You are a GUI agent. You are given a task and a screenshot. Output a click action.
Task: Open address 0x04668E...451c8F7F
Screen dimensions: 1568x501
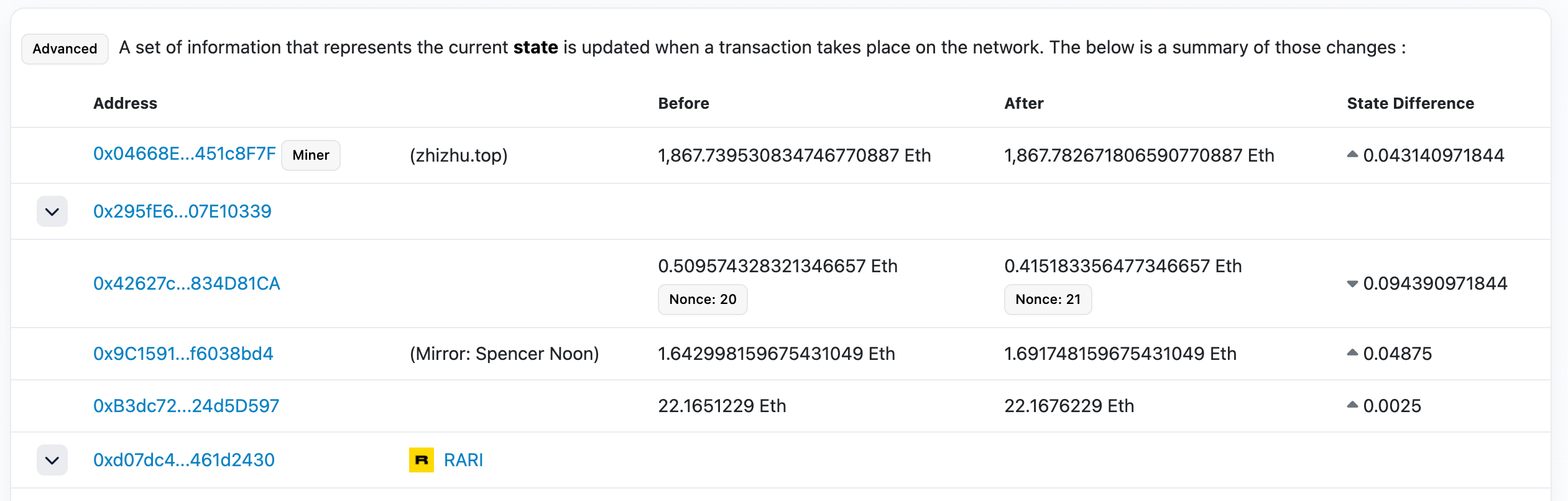point(184,154)
